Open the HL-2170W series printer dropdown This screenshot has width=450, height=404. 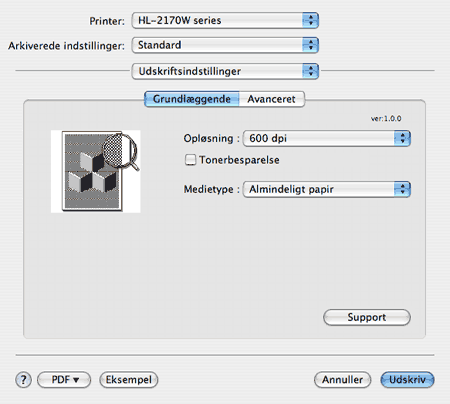(x=225, y=20)
